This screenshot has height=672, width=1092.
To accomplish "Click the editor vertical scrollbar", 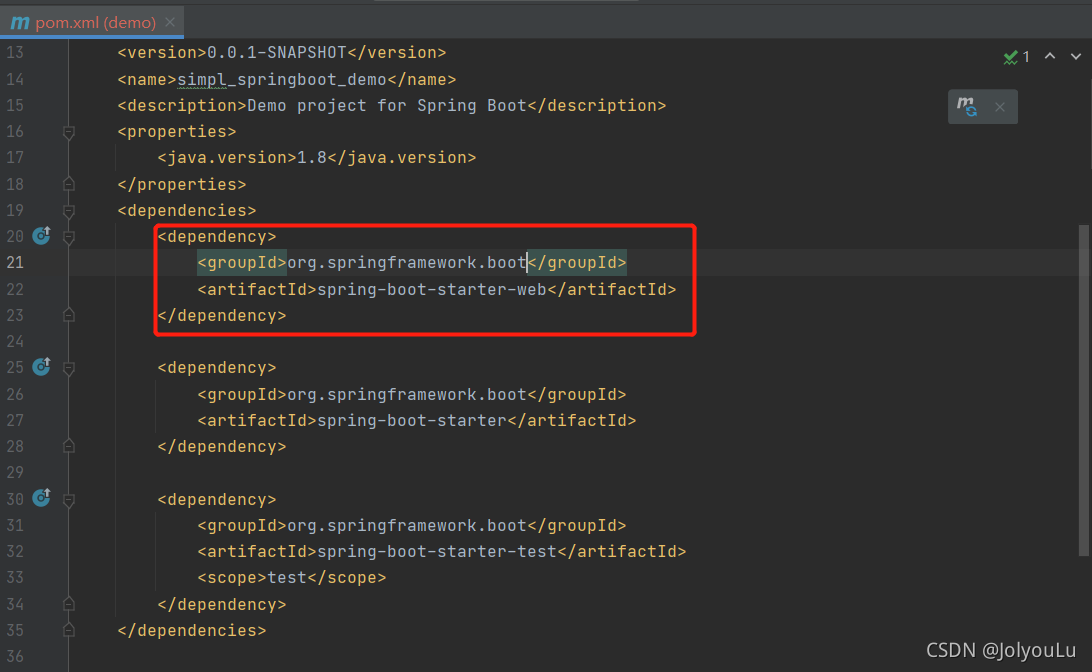I will pos(1083,390).
